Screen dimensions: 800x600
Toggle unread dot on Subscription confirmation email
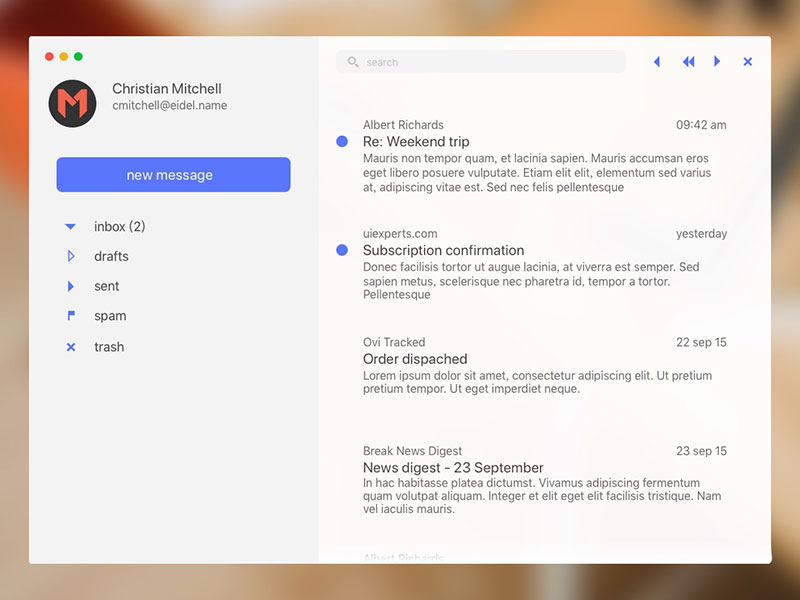[342, 250]
